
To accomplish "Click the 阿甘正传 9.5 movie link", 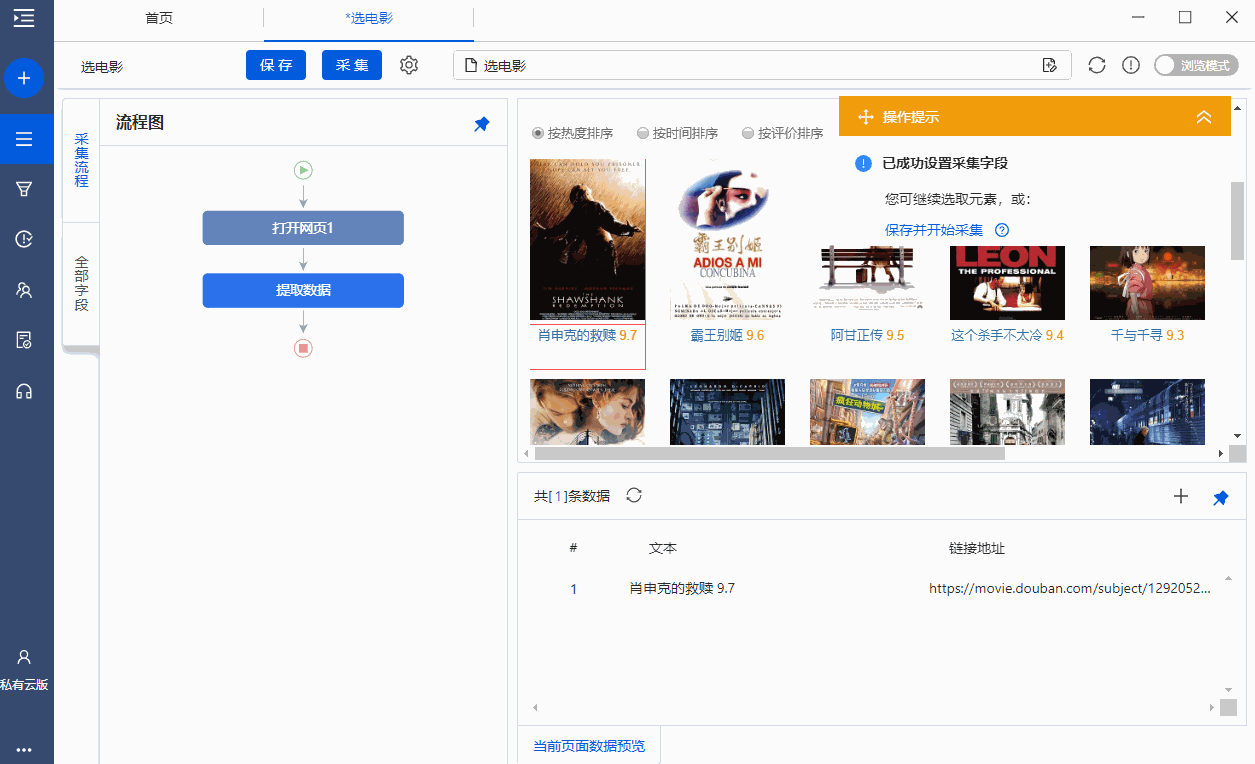I will 867,335.
